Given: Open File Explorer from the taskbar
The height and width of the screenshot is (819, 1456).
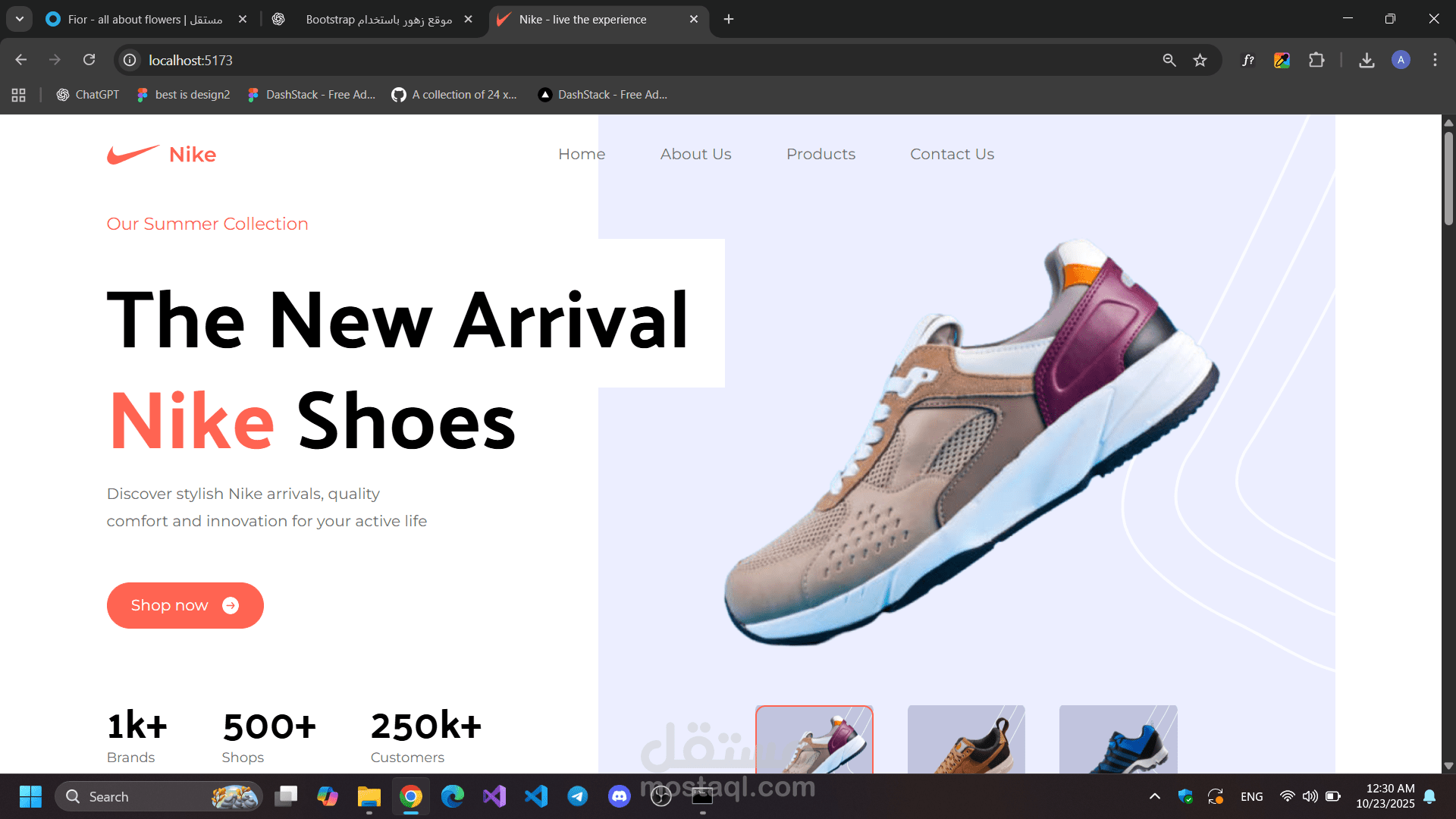Looking at the screenshot, I should coord(369,796).
